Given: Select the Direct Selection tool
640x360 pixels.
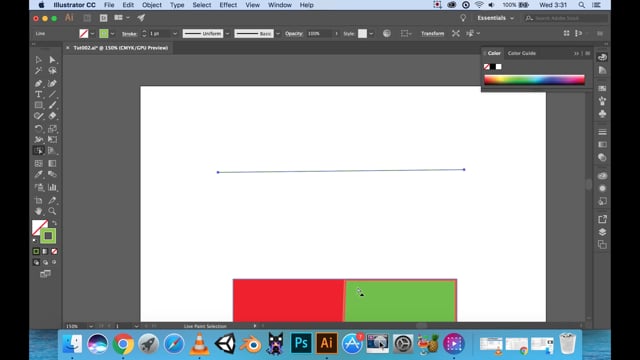Looking at the screenshot, I should 52,60.
